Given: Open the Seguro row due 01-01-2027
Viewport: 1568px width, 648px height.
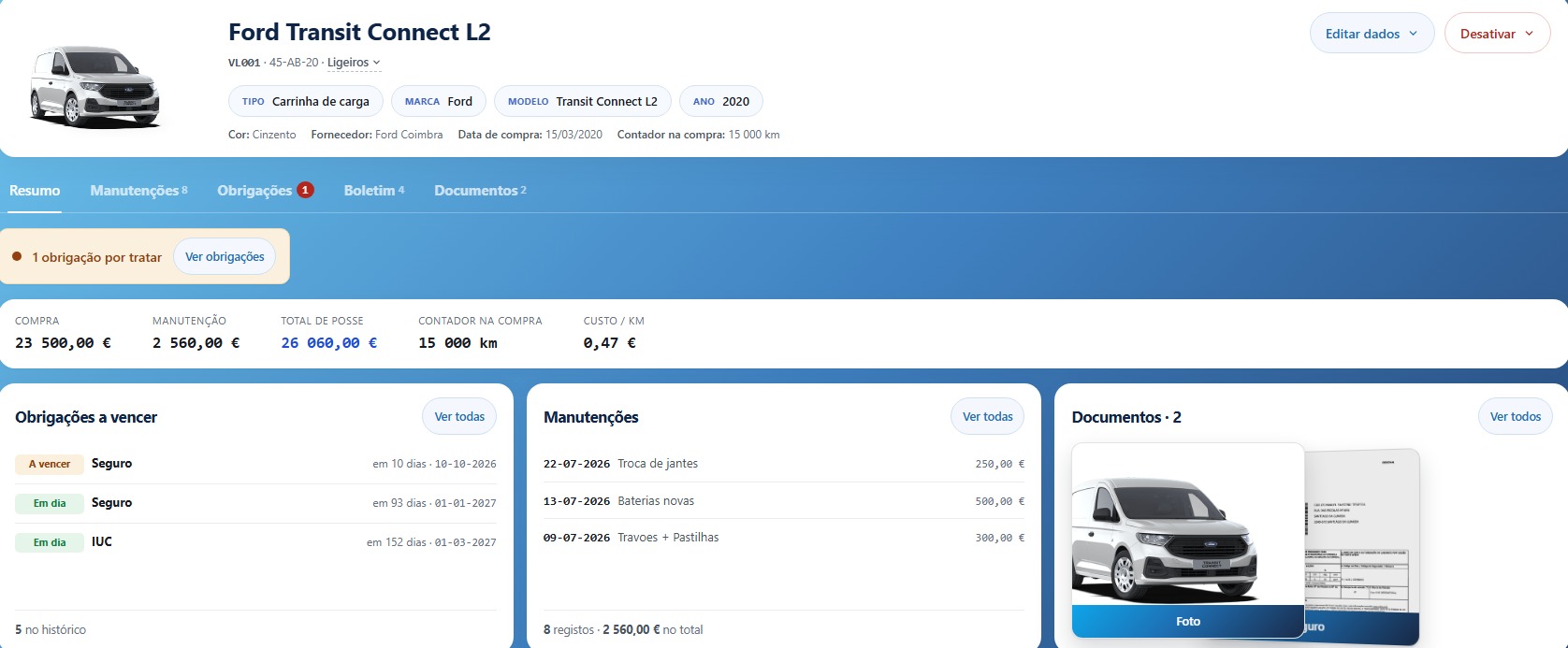Looking at the screenshot, I should point(255,503).
